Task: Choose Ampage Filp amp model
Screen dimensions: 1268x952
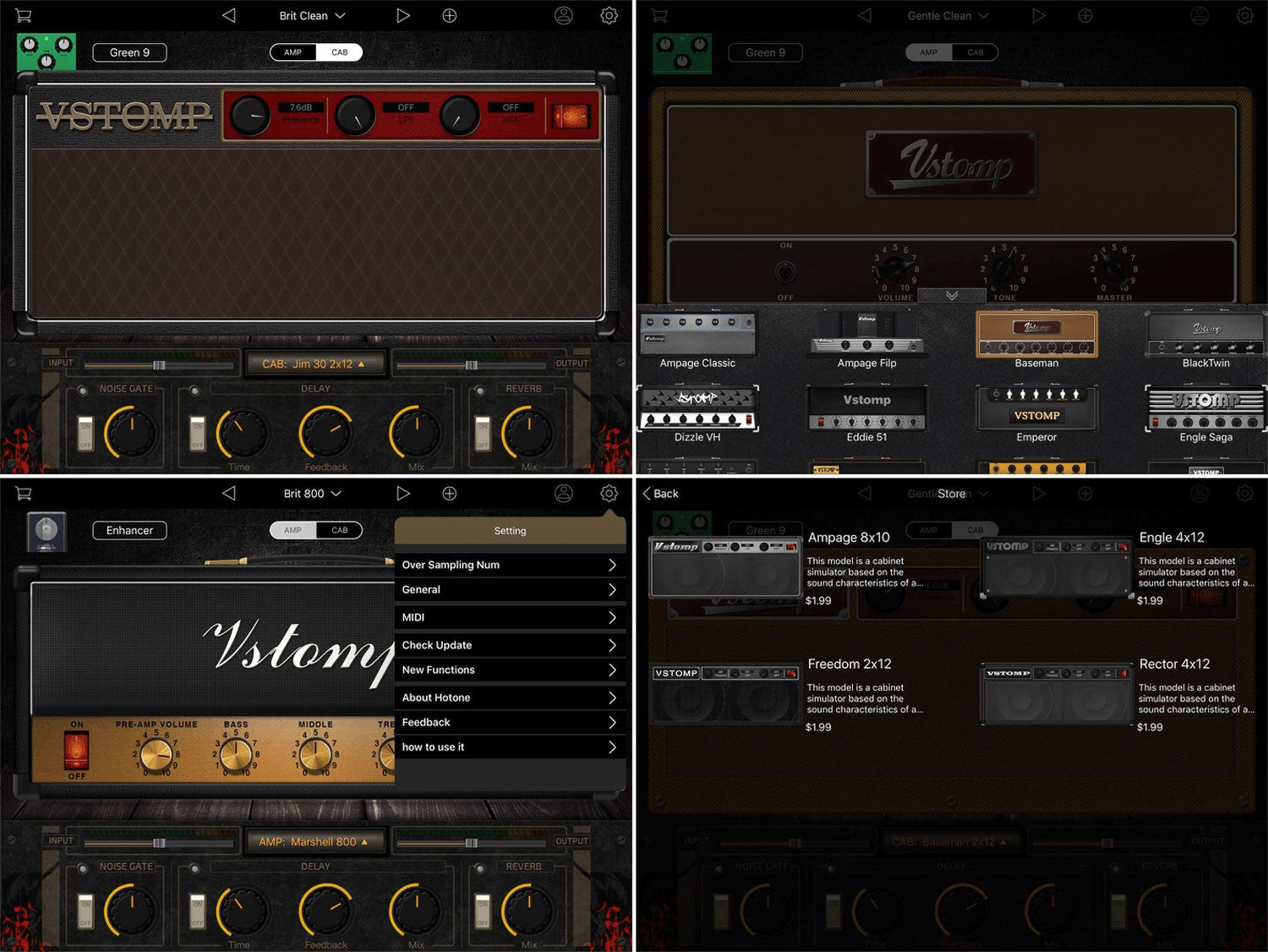Action: (867, 340)
